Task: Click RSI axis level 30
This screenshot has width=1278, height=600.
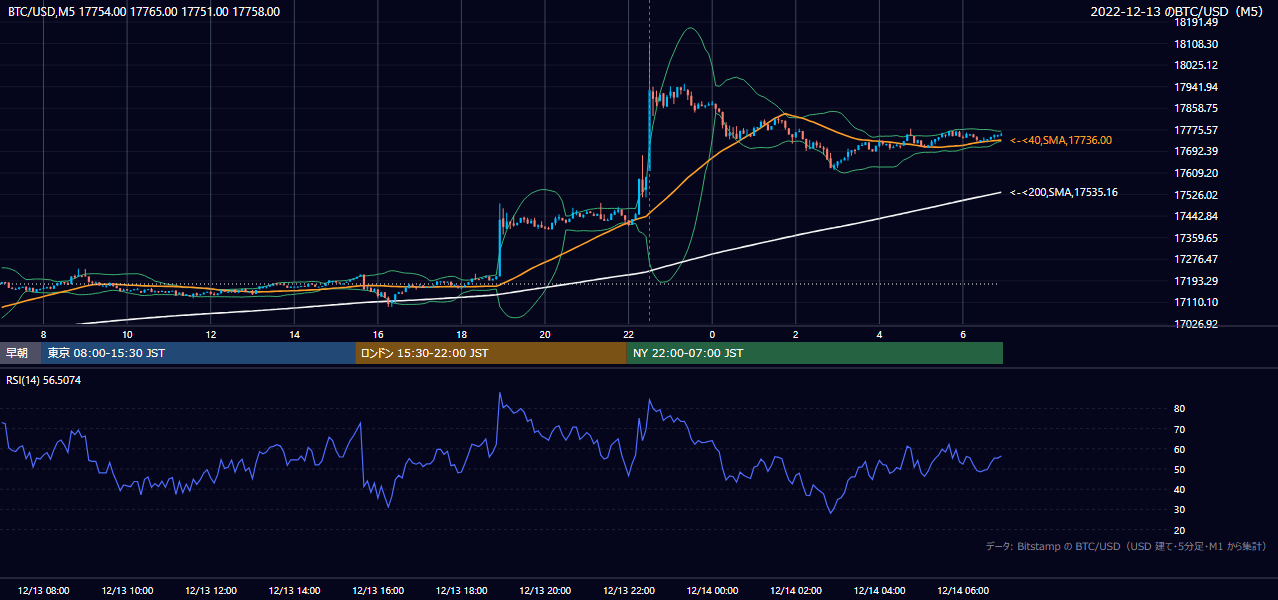Action: pyautogui.click(x=1180, y=510)
